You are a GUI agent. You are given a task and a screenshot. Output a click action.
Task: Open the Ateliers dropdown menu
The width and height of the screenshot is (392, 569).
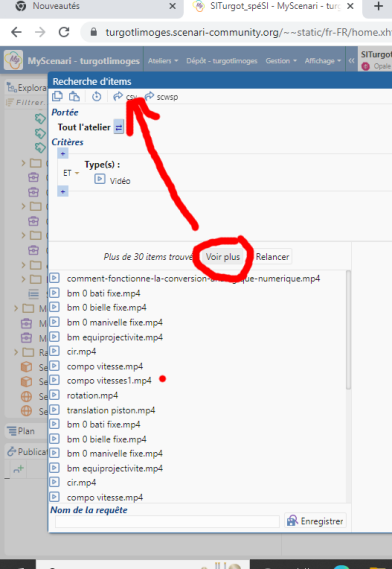(163, 61)
